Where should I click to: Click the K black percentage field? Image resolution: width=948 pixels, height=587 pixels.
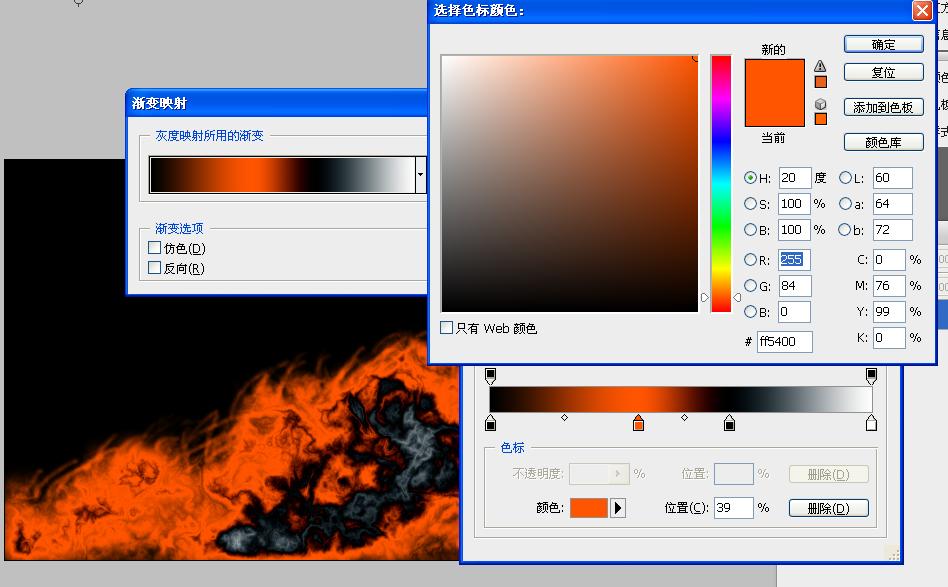pyautogui.click(x=889, y=338)
